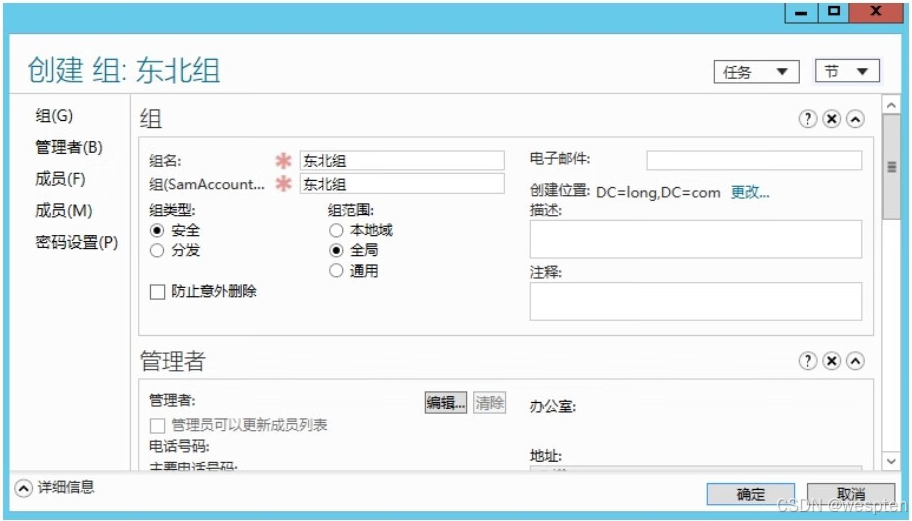
Task: Maximize the 创建 组 window
Action: [834, 12]
